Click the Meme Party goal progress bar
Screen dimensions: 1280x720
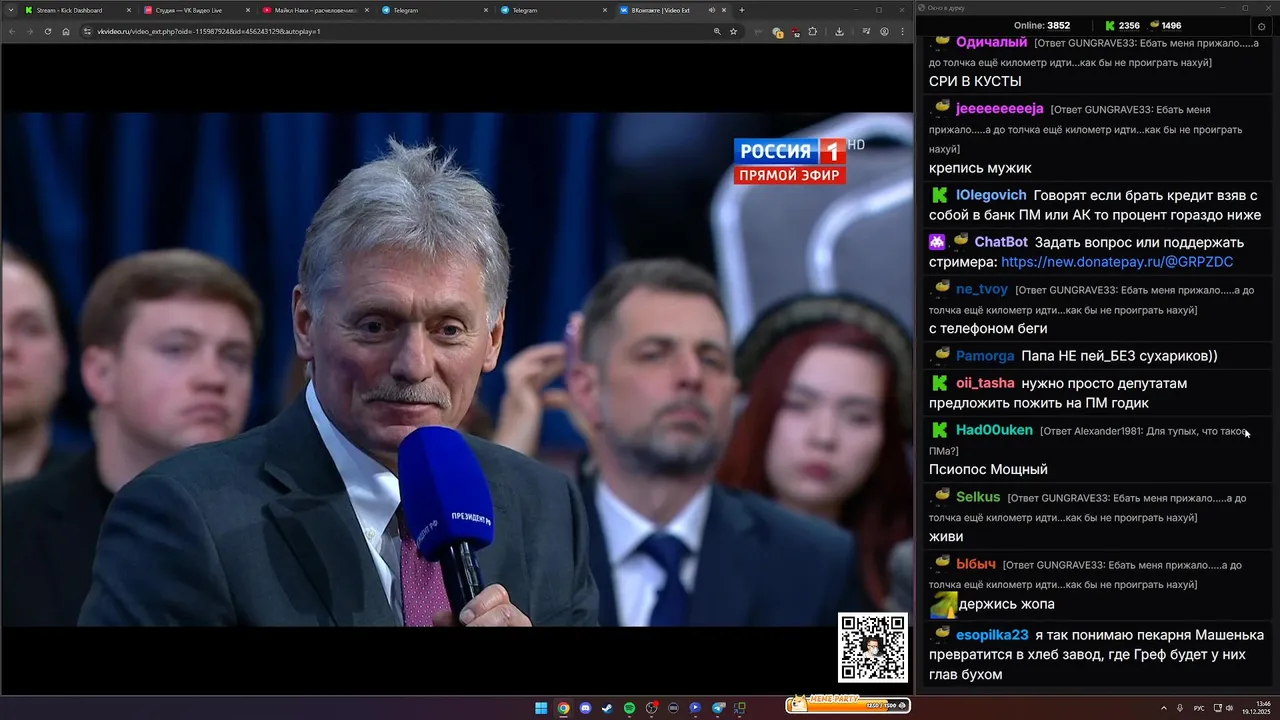click(847, 705)
